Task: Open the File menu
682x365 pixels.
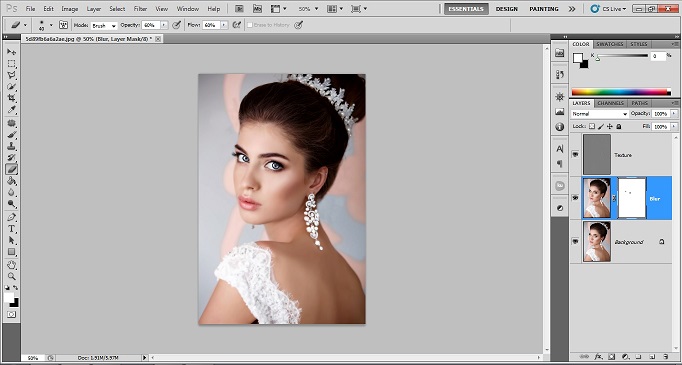Action: tap(30, 9)
